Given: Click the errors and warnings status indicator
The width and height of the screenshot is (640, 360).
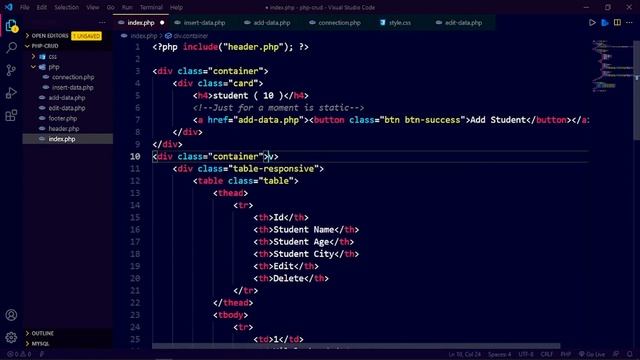Looking at the screenshot, I should (x=19, y=354).
